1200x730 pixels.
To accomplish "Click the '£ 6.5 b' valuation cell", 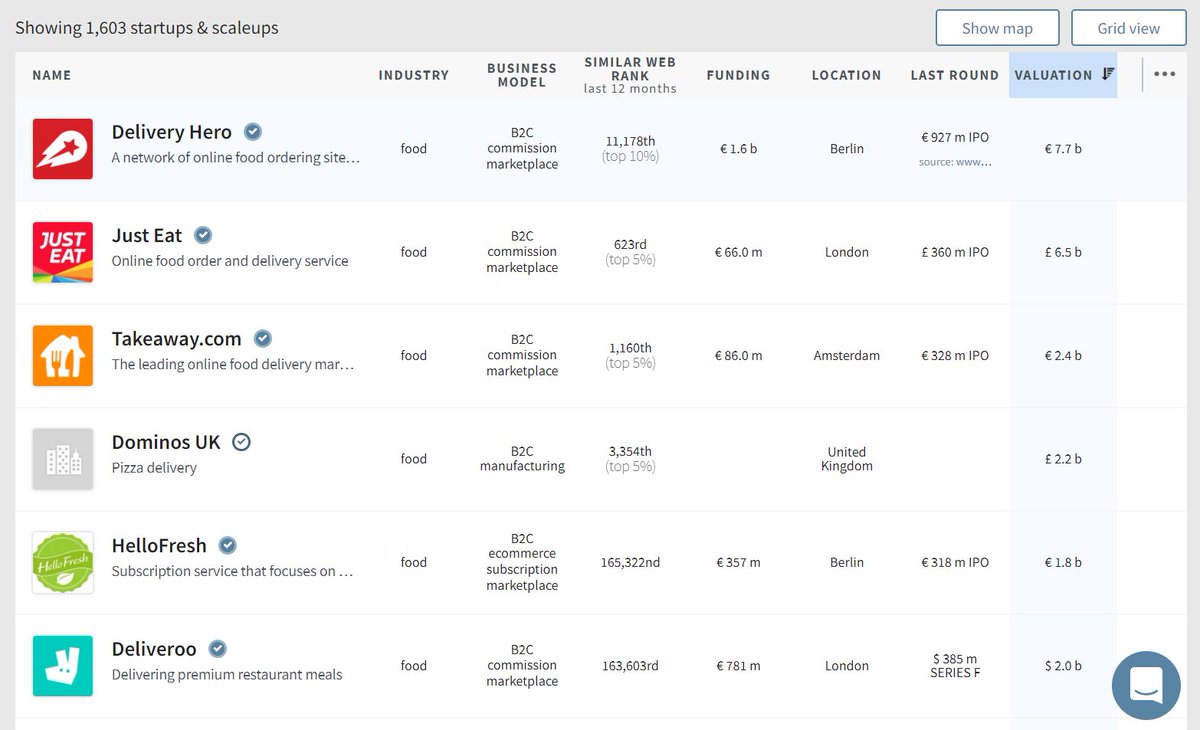I will click(1063, 252).
